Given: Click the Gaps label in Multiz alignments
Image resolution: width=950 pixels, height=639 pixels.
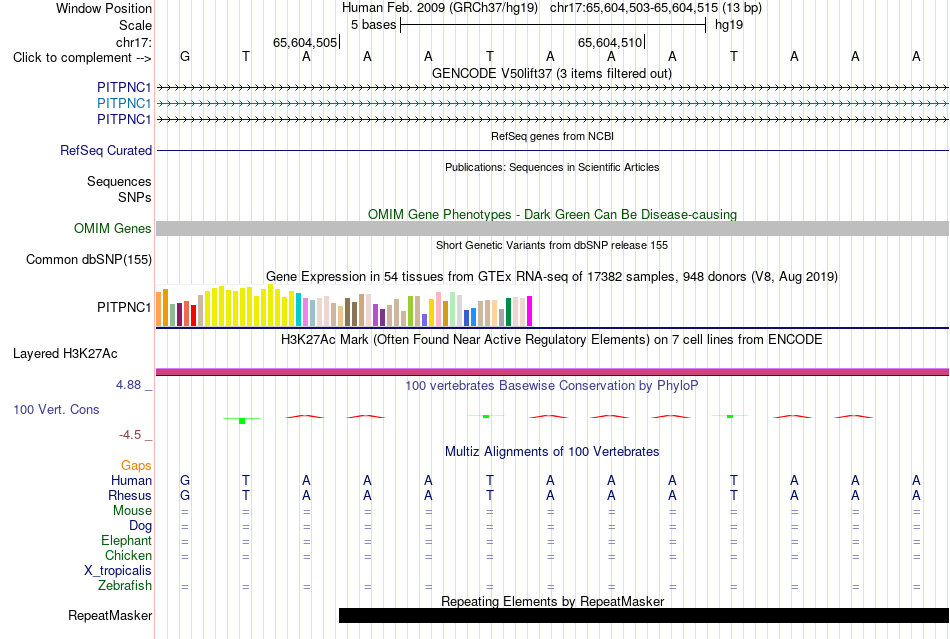Looking at the screenshot, I should click(136, 465).
